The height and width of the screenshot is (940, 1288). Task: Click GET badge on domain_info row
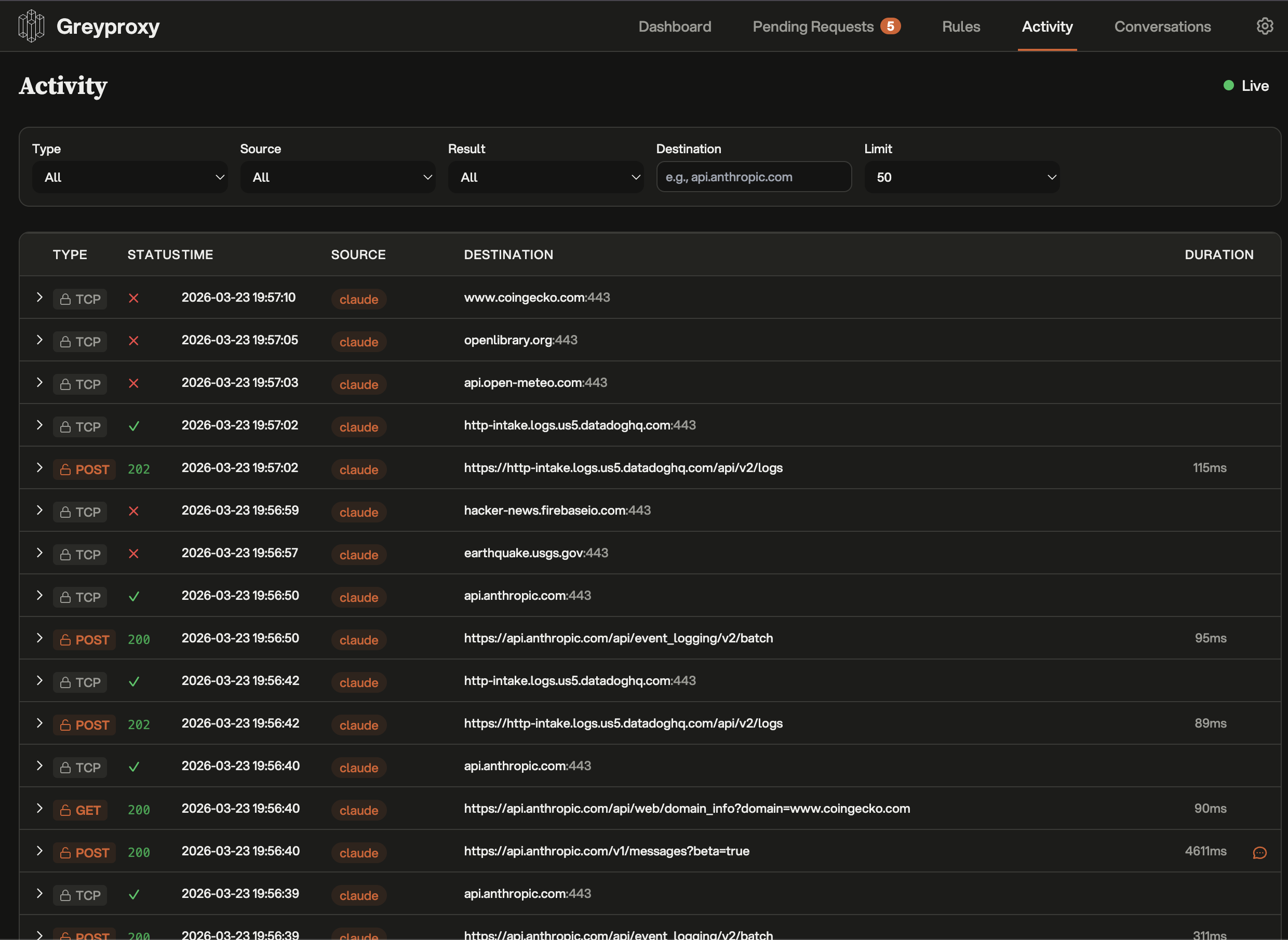click(80, 810)
